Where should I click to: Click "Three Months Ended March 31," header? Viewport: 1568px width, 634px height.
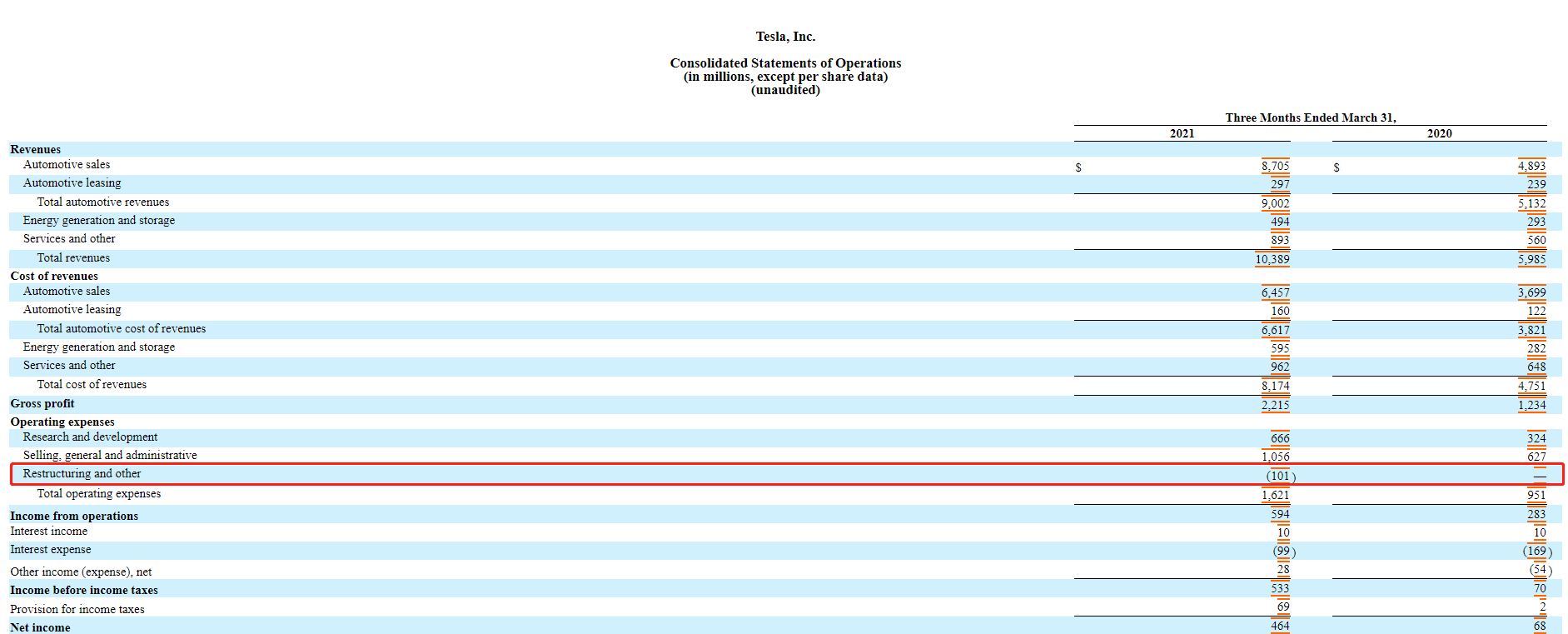[1311, 117]
